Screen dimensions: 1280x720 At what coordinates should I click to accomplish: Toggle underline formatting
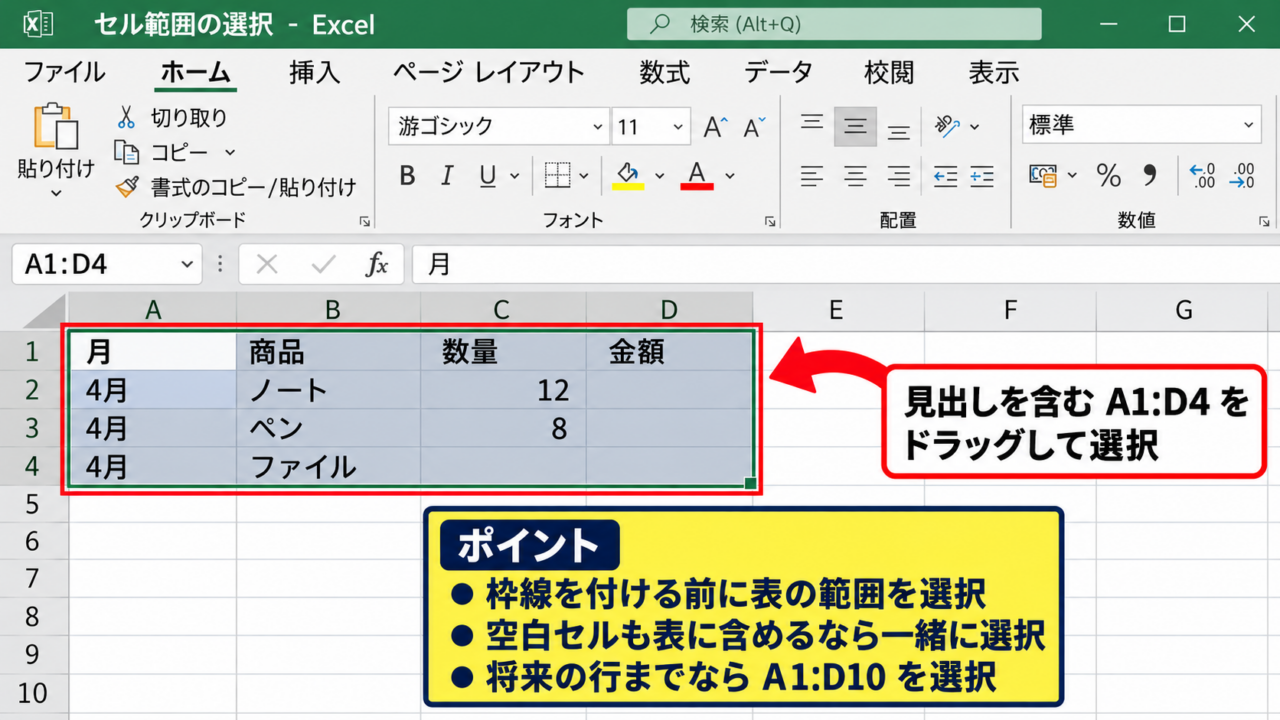(488, 176)
